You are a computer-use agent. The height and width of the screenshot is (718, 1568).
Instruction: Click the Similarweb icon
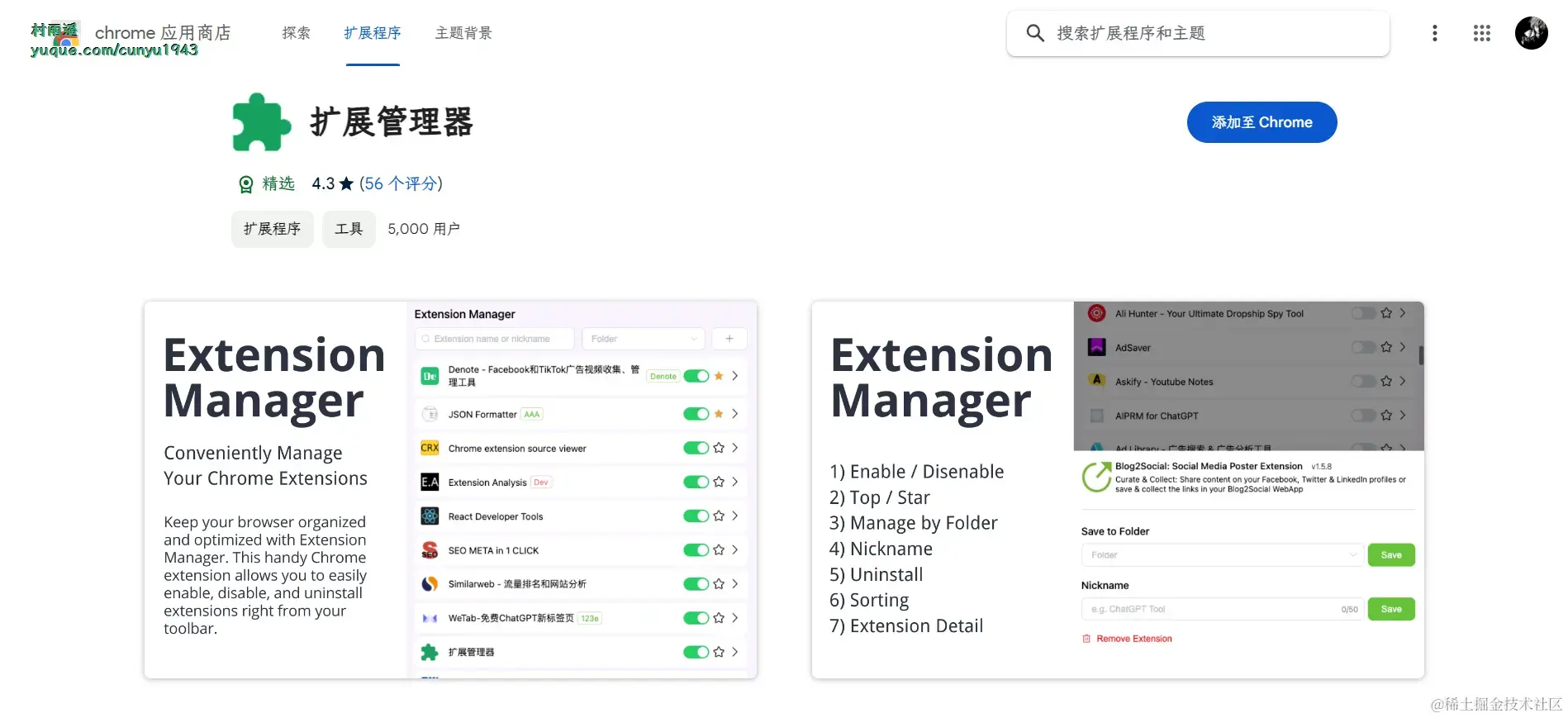430,584
